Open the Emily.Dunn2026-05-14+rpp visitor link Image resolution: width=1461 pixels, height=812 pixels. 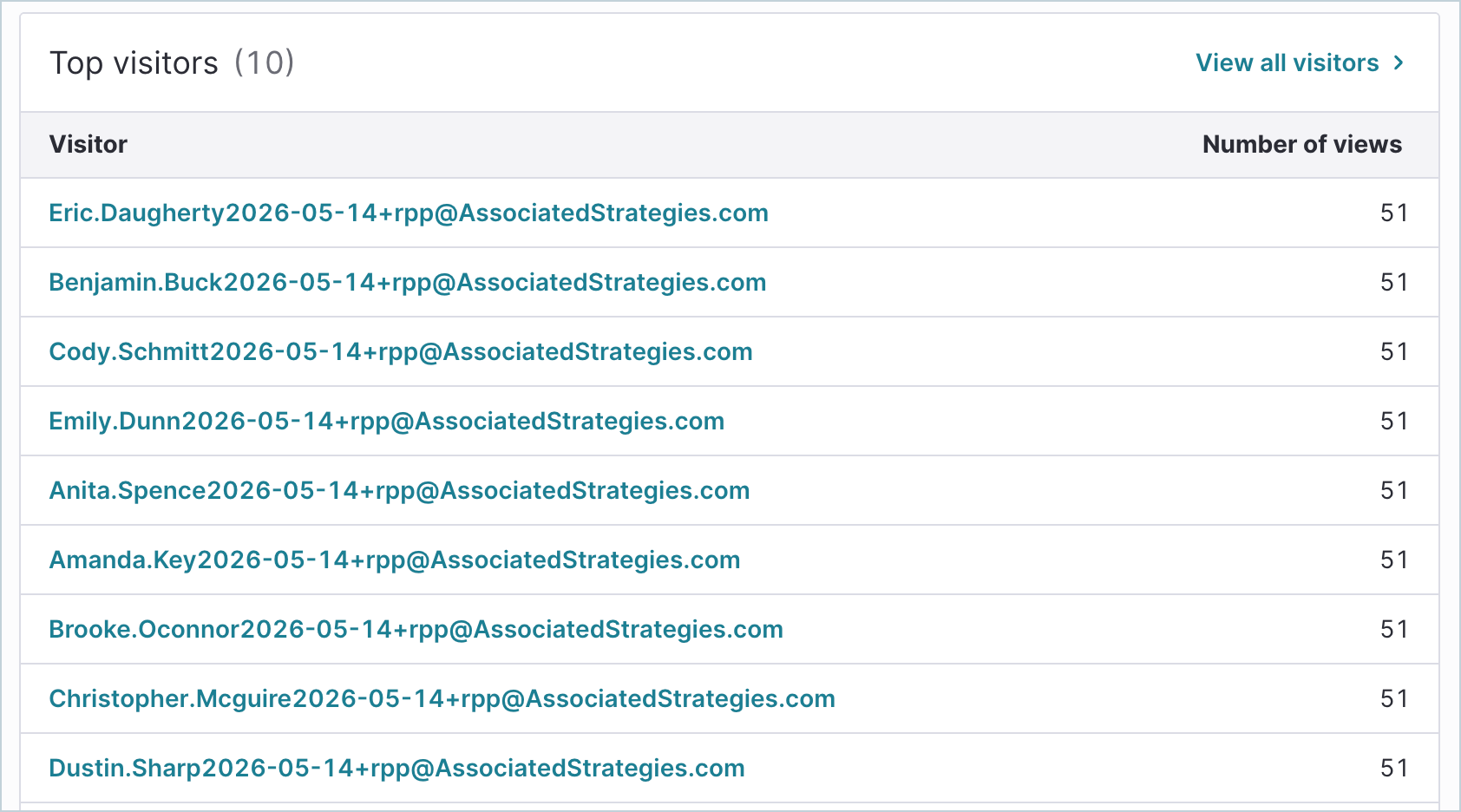coord(387,422)
